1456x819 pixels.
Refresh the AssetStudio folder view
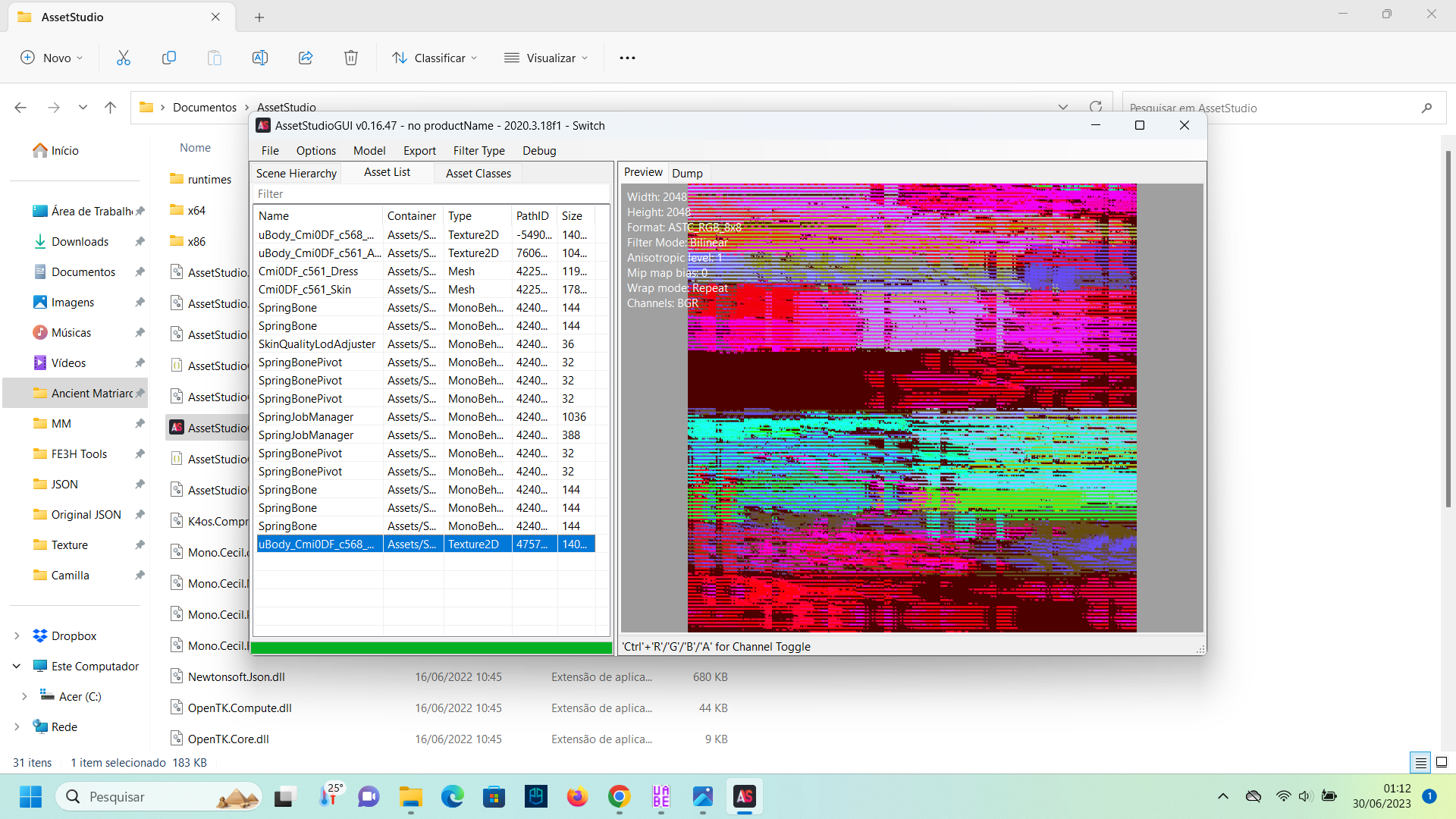(x=1095, y=107)
